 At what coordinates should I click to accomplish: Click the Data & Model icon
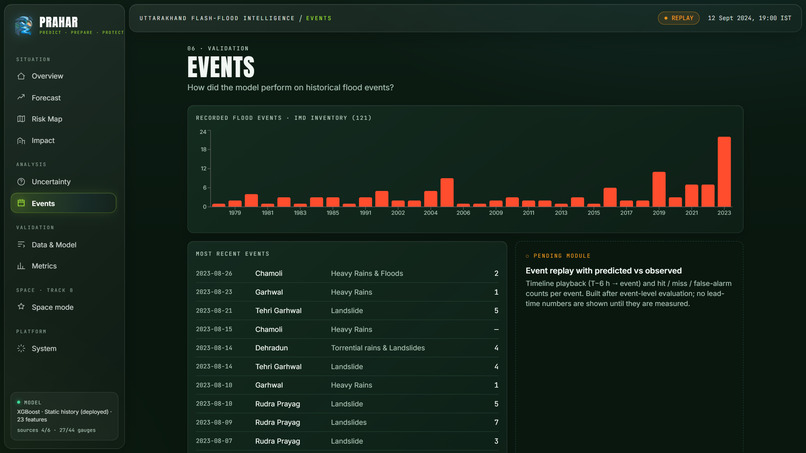pyautogui.click(x=21, y=245)
